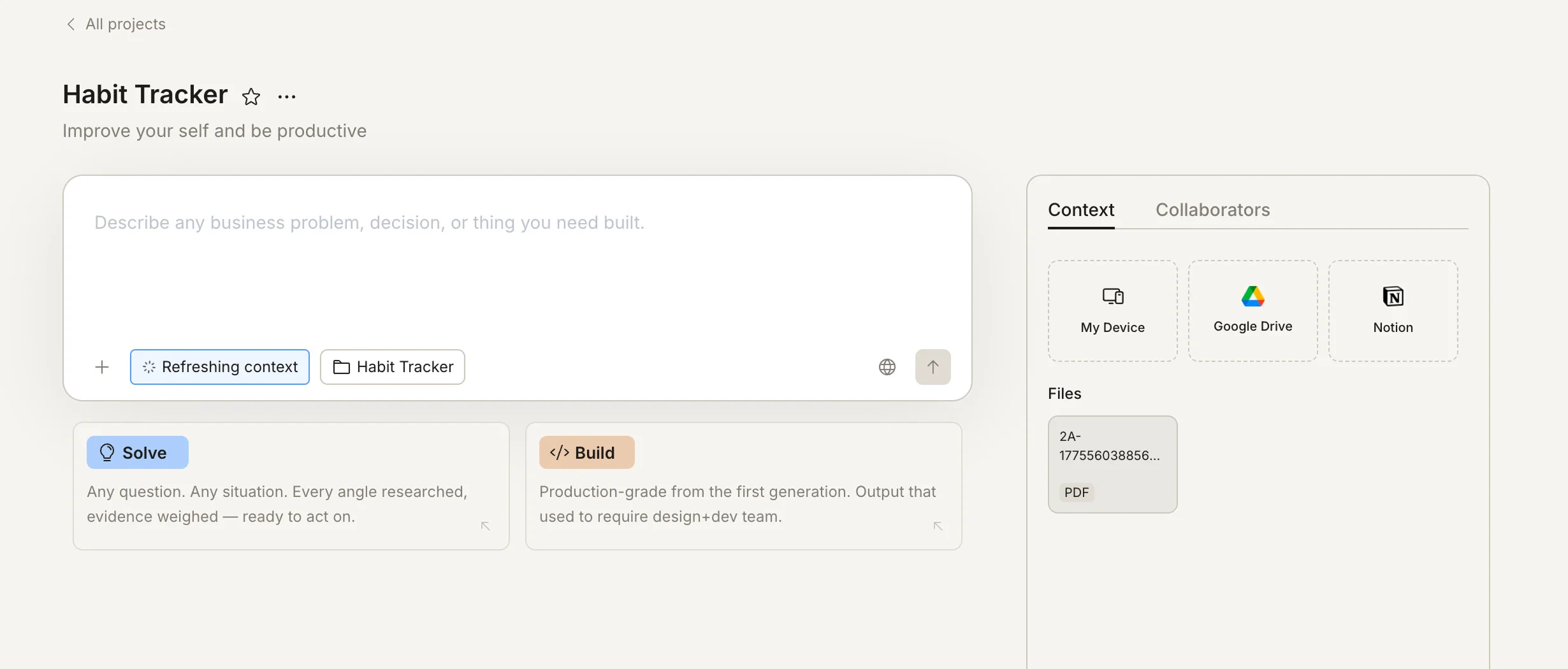Toggle off the Refreshing context chip
Screen dimensions: 1568x669
(219, 367)
